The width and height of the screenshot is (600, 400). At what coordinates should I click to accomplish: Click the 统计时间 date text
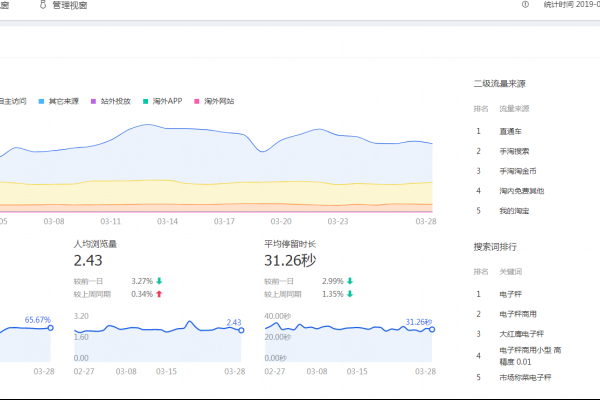point(572,5)
